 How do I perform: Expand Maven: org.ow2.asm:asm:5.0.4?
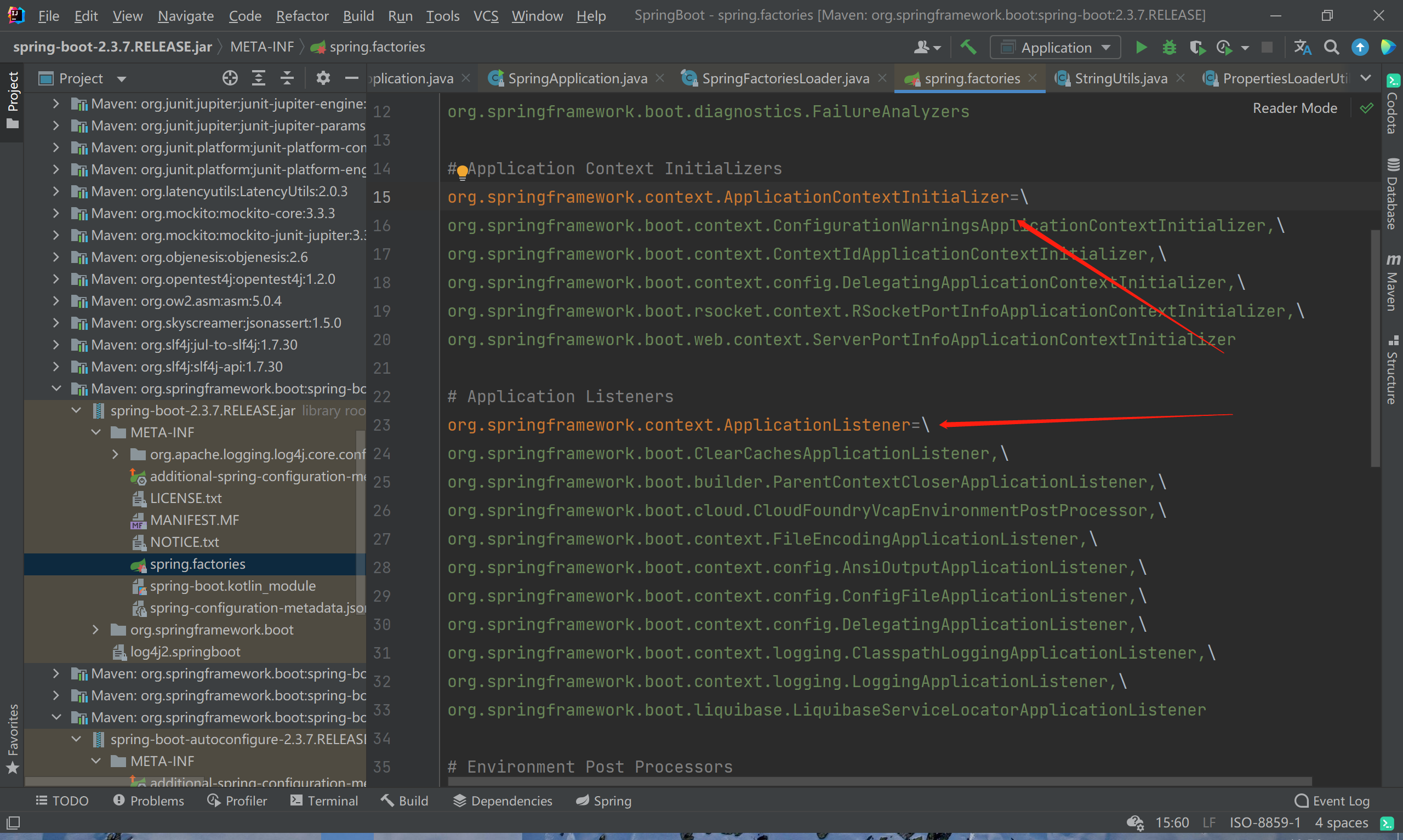tap(55, 301)
